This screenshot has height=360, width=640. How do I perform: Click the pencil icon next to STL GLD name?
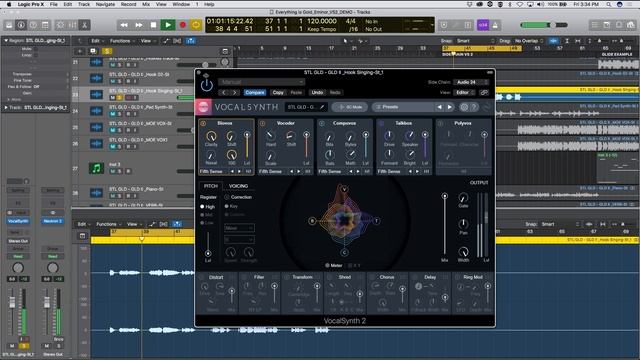tap(322, 107)
